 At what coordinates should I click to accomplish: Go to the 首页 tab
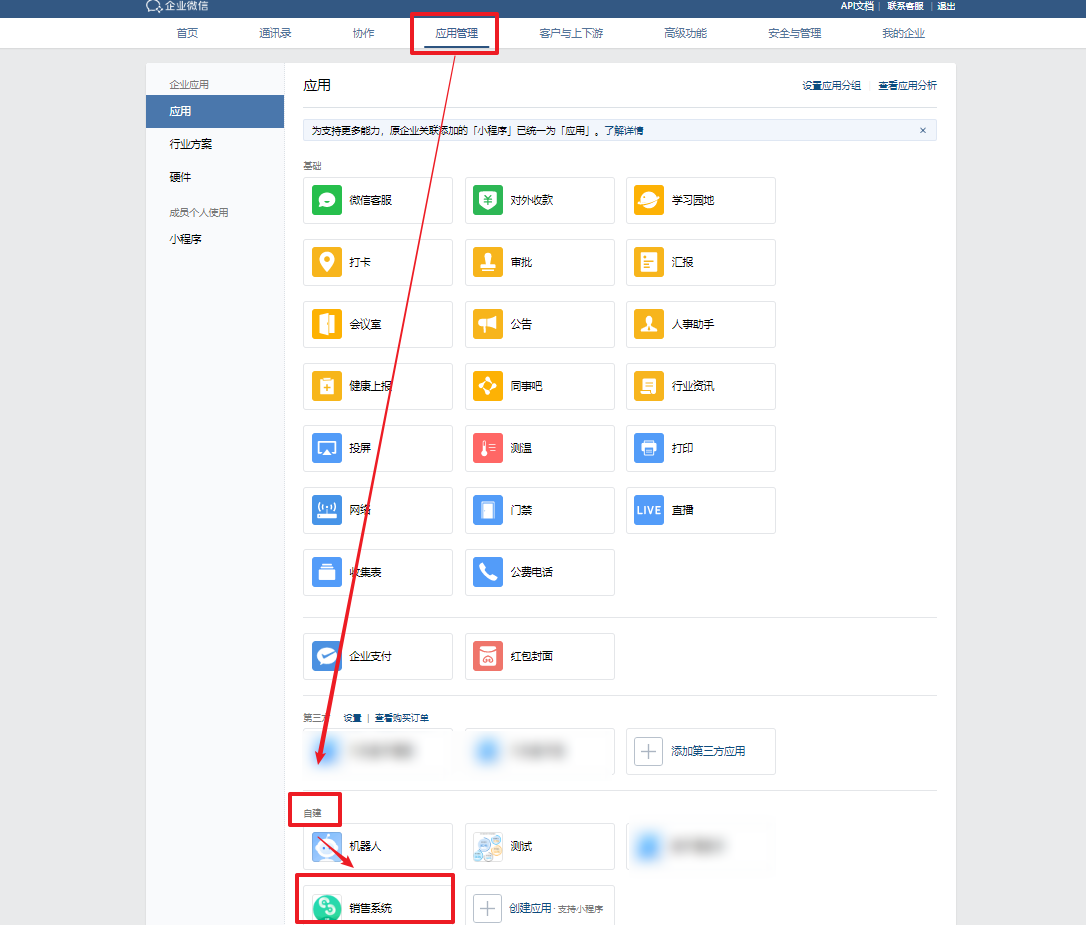[187, 33]
